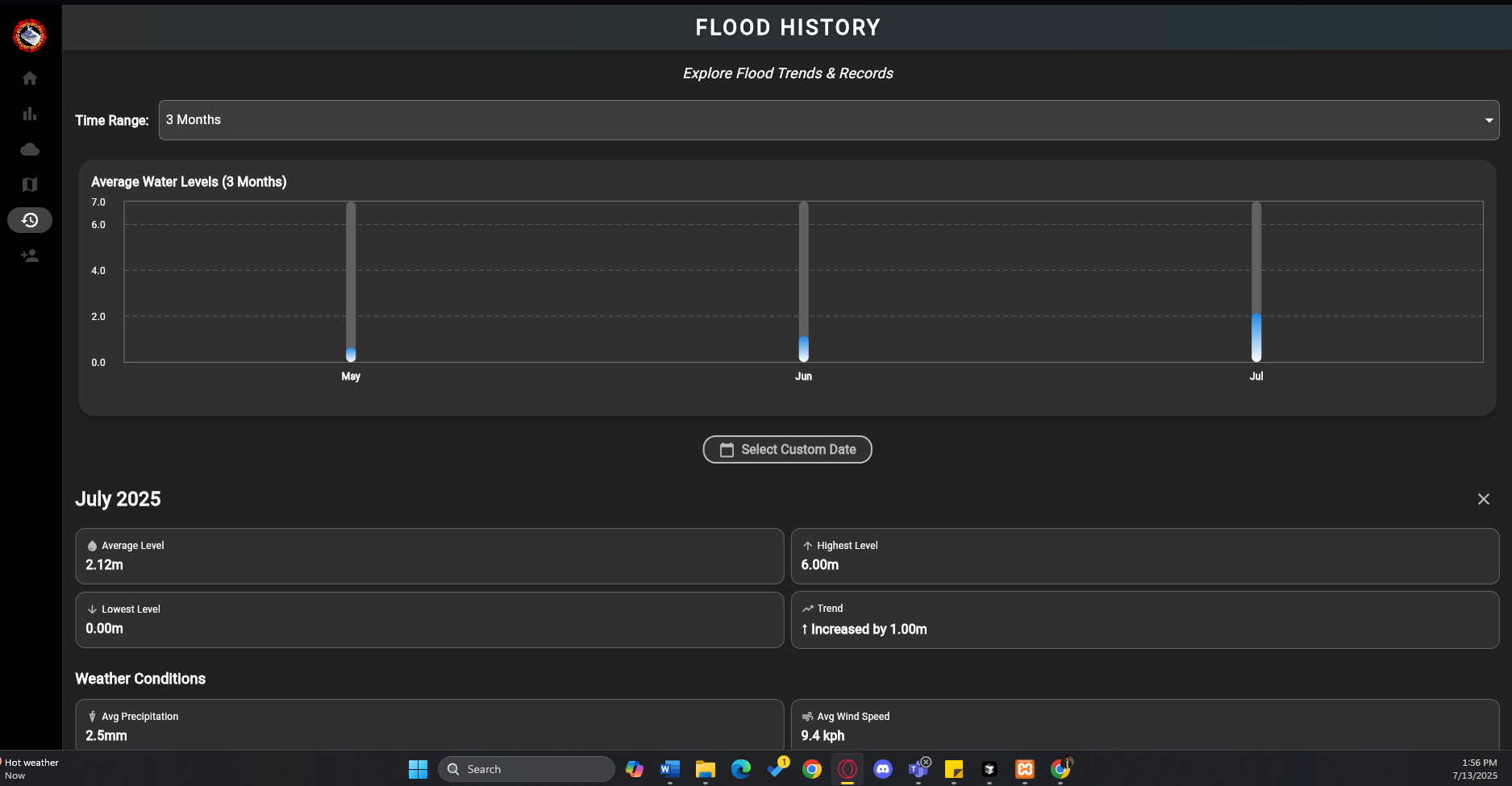Select the history clock icon in sidebar
This screenshot has width=1512, height=786.
click(x=30, y=220)
